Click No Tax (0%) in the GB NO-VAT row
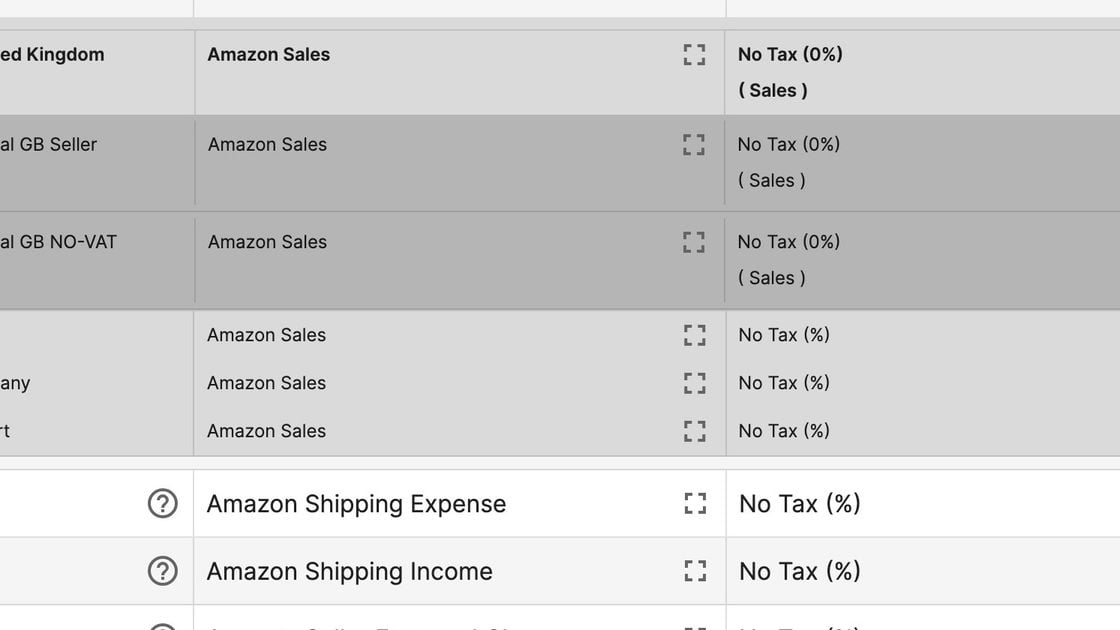 point(789,242)
